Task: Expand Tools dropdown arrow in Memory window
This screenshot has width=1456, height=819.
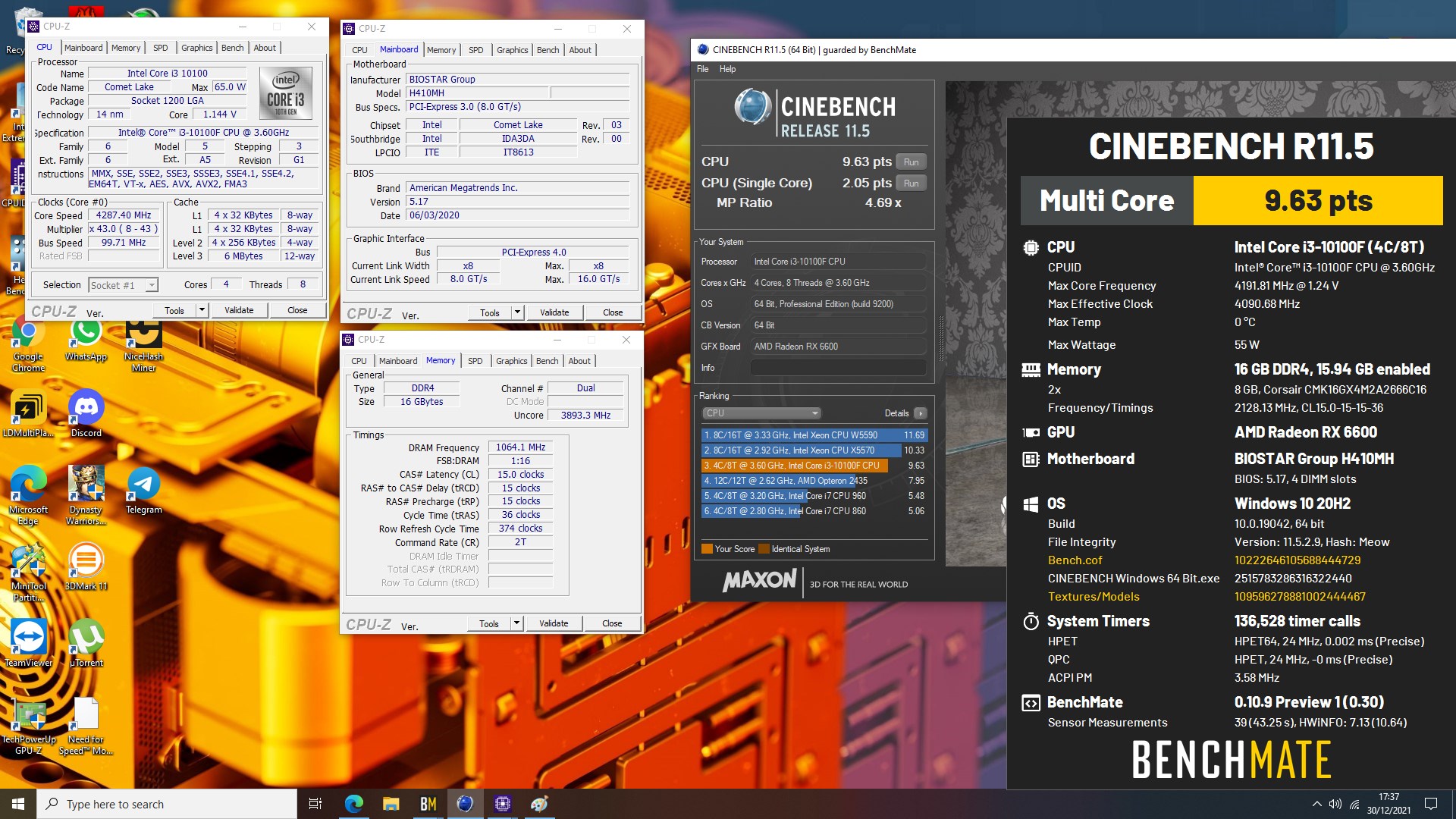Action: pos(516,623)
